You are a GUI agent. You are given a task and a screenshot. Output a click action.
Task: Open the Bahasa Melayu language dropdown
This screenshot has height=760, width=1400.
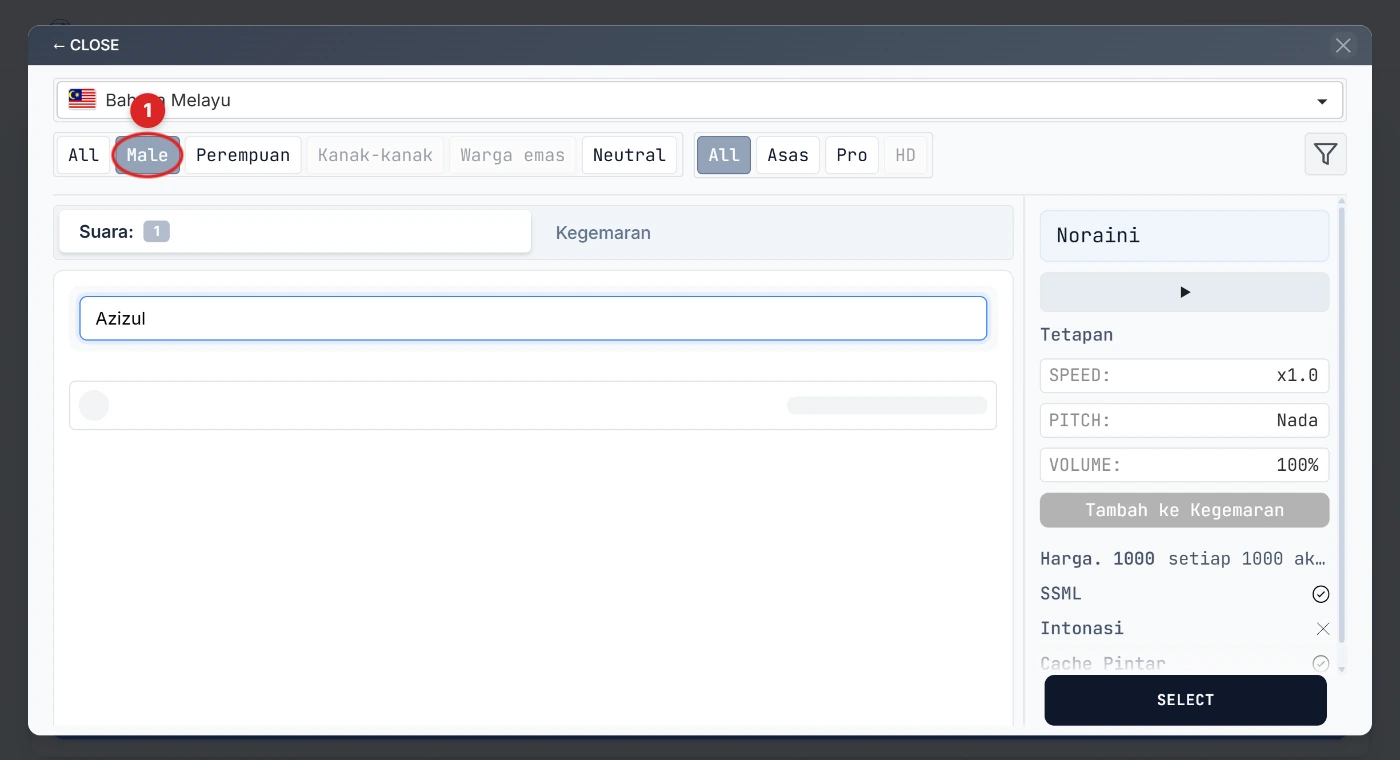(700, 100)
